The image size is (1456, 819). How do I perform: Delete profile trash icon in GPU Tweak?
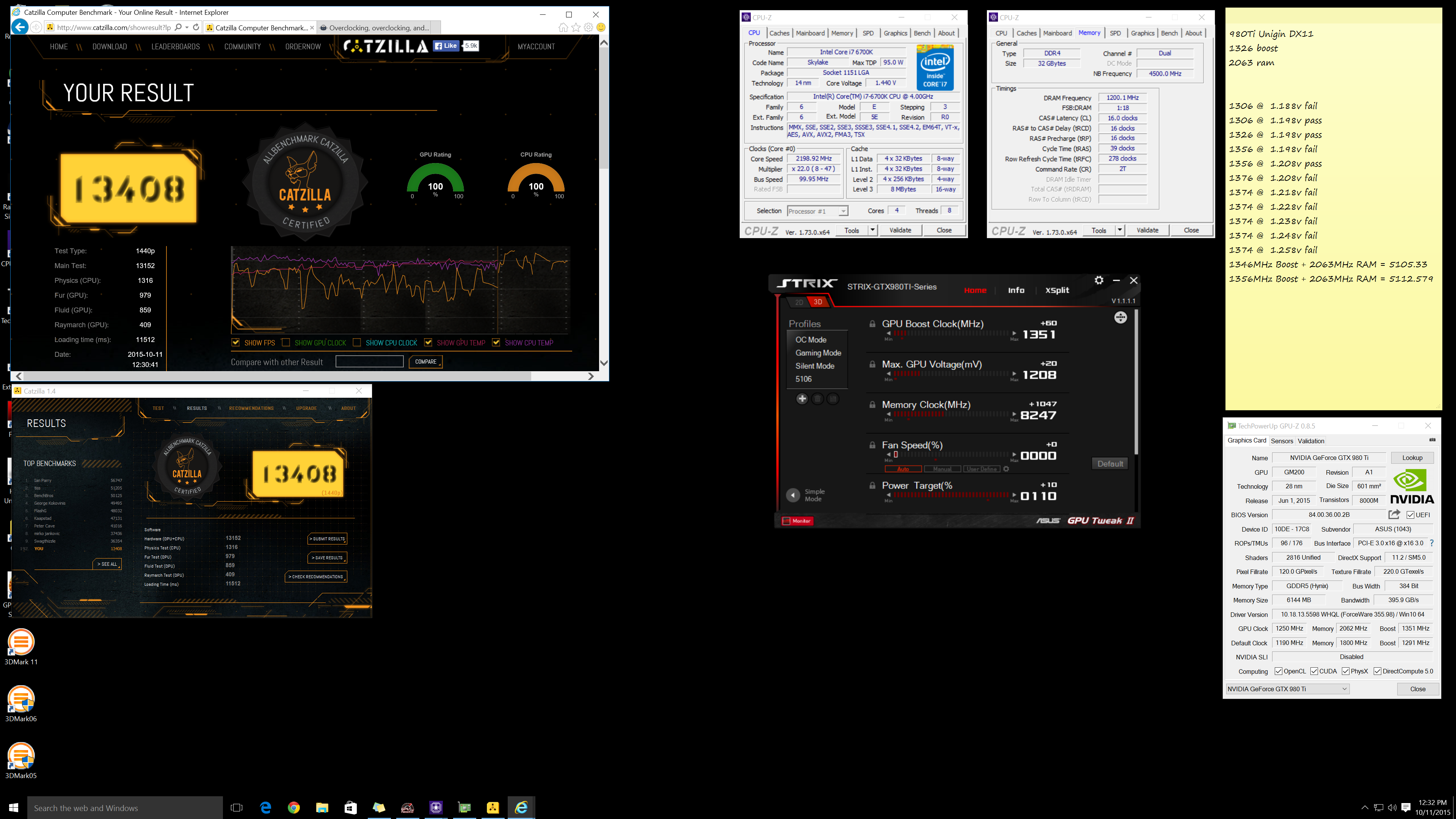(x=817, y=399)
